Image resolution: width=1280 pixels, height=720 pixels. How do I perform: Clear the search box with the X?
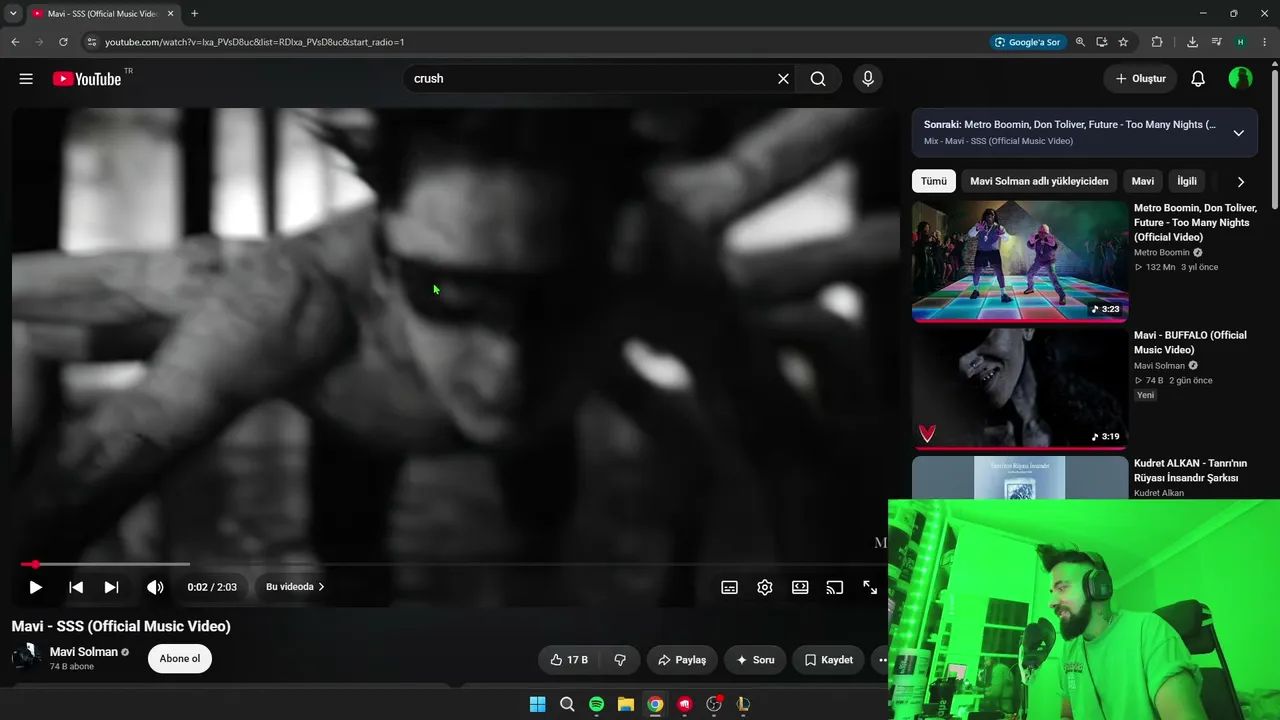click(783, 79)
